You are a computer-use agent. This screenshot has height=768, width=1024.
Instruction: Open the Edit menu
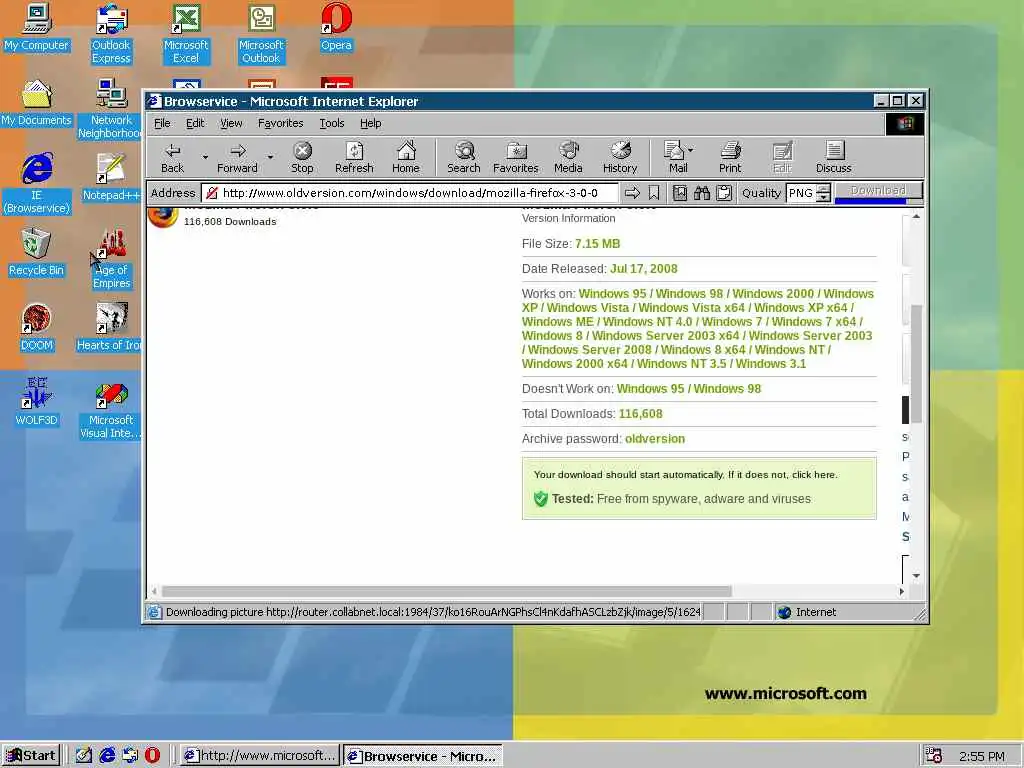(x=195, y=123)
